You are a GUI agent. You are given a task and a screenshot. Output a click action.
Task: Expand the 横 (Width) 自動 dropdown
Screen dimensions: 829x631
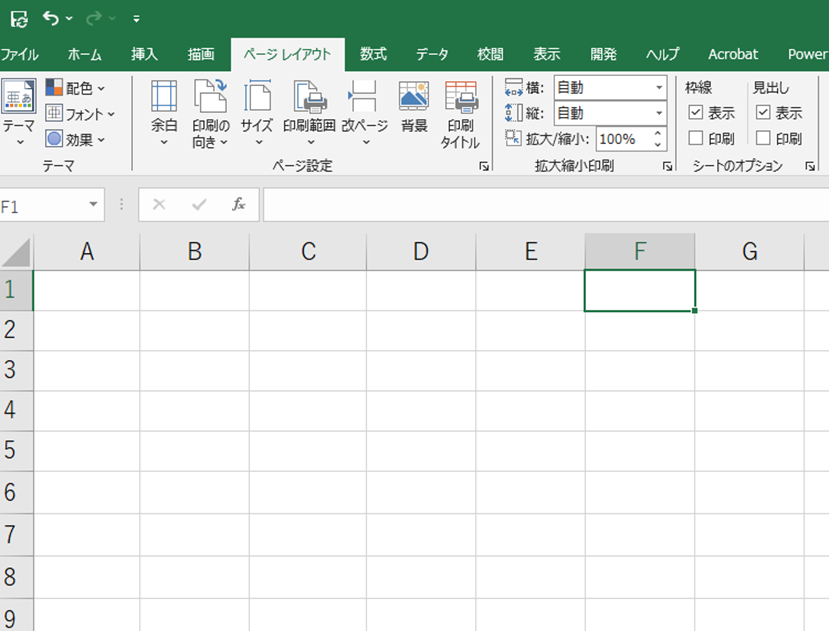pyautogui.click(x=659, y=88)
